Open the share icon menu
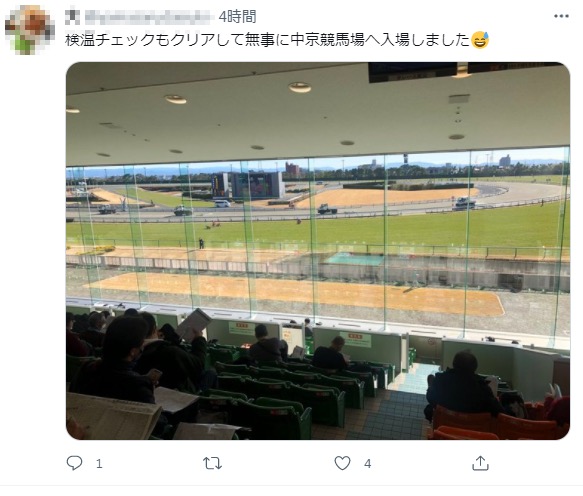The image size is (583, 496). click(480, 463)
